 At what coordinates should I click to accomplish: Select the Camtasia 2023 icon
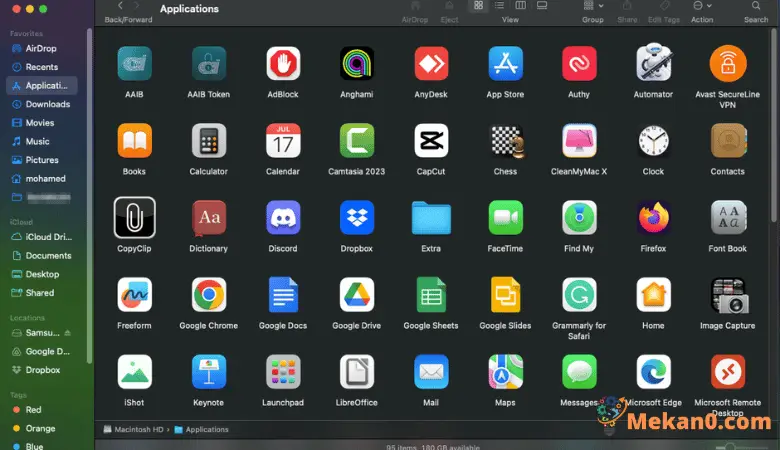(357, 141)
